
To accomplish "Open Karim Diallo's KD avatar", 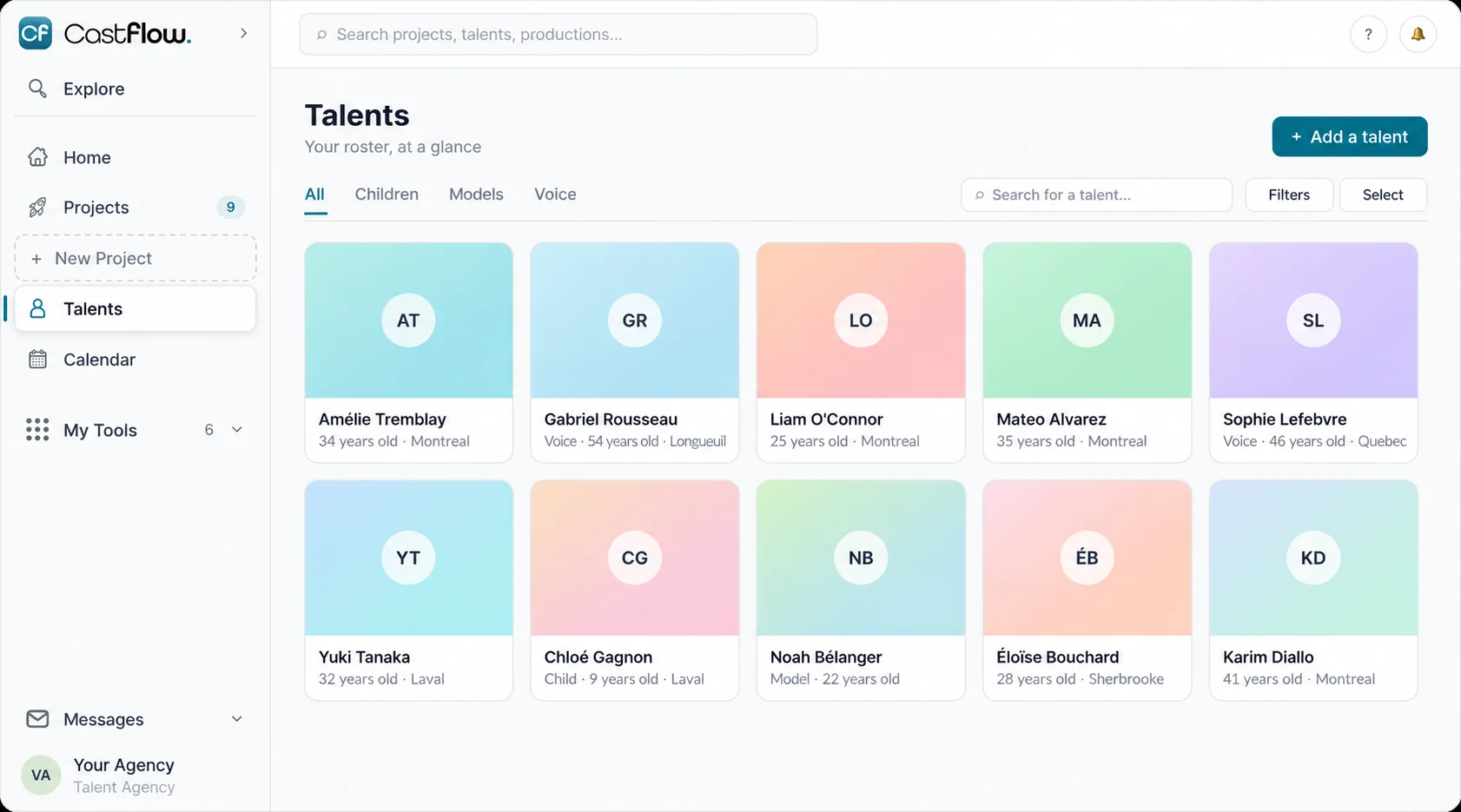I will [1313, 558].
